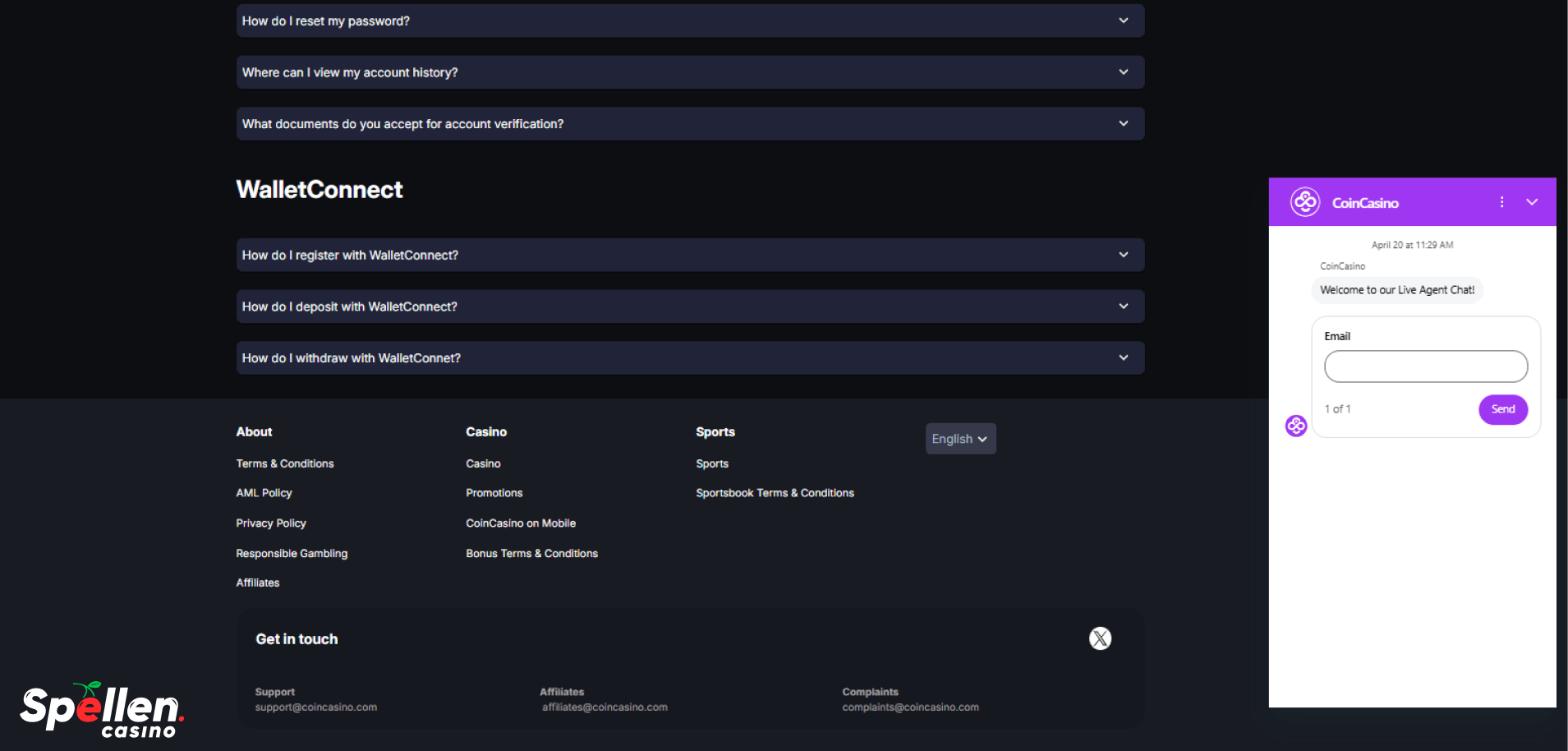Click the bold Sports footer column heading
Viewport: 1568px width, 751px height.
click(715, 432)
